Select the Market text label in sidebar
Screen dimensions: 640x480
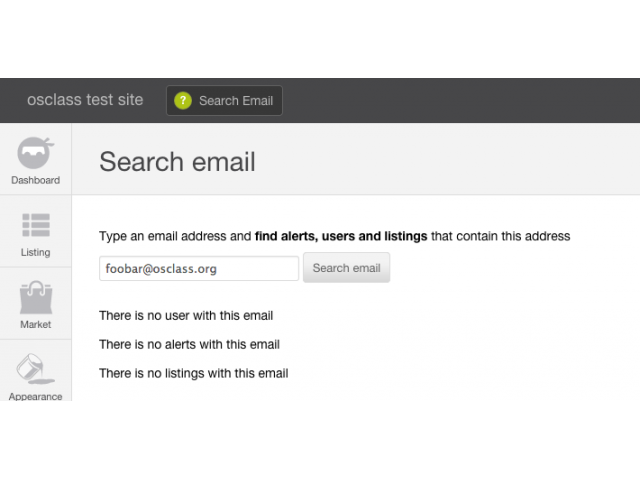tap(36, 324)
